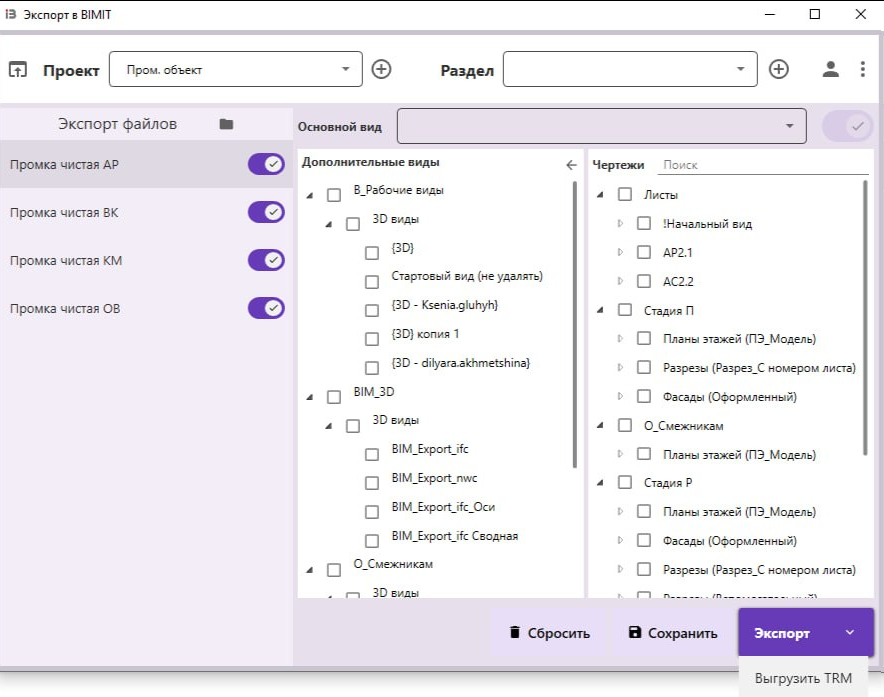This screenshot has width=884, height=697.
Task: Check the {3D} view checkbox
Action: coord(372,253)
